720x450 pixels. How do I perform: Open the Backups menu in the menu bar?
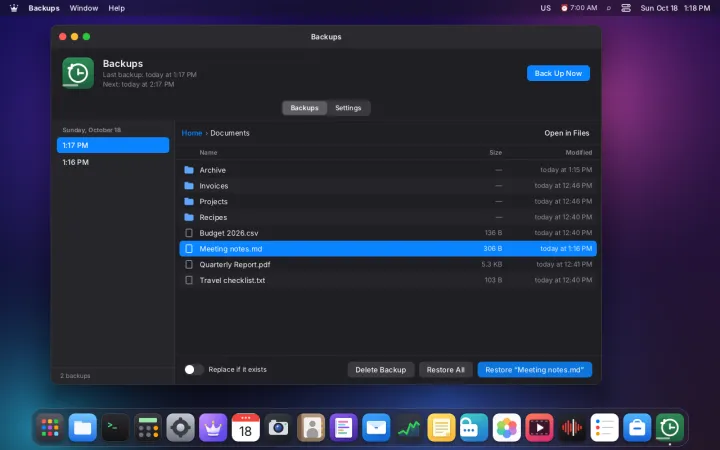coord(44,8)
